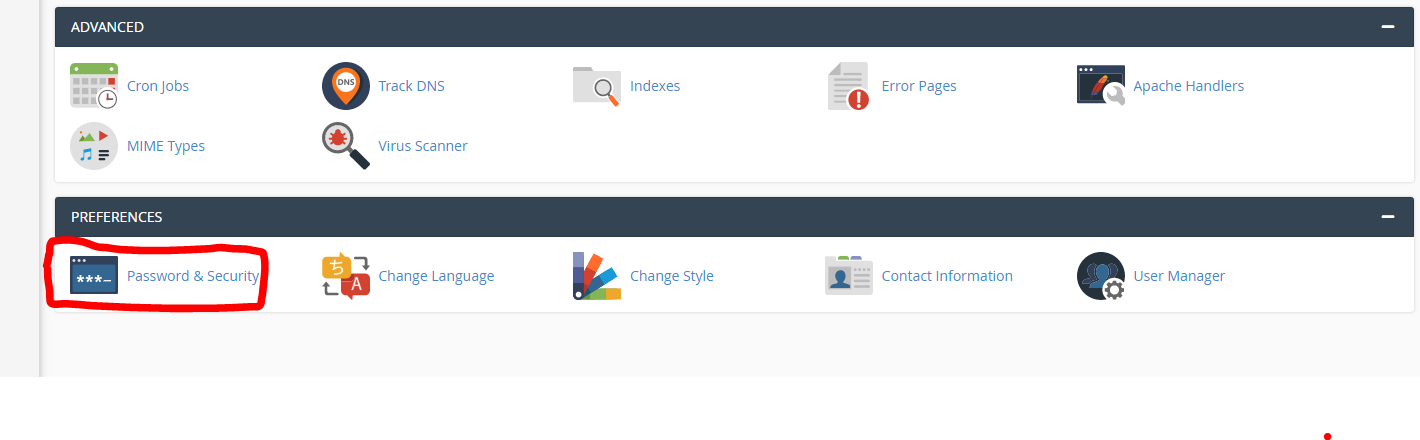Click the Track DNS pin icon
This screenshot has width=1420, height=440.
(345, 86)
